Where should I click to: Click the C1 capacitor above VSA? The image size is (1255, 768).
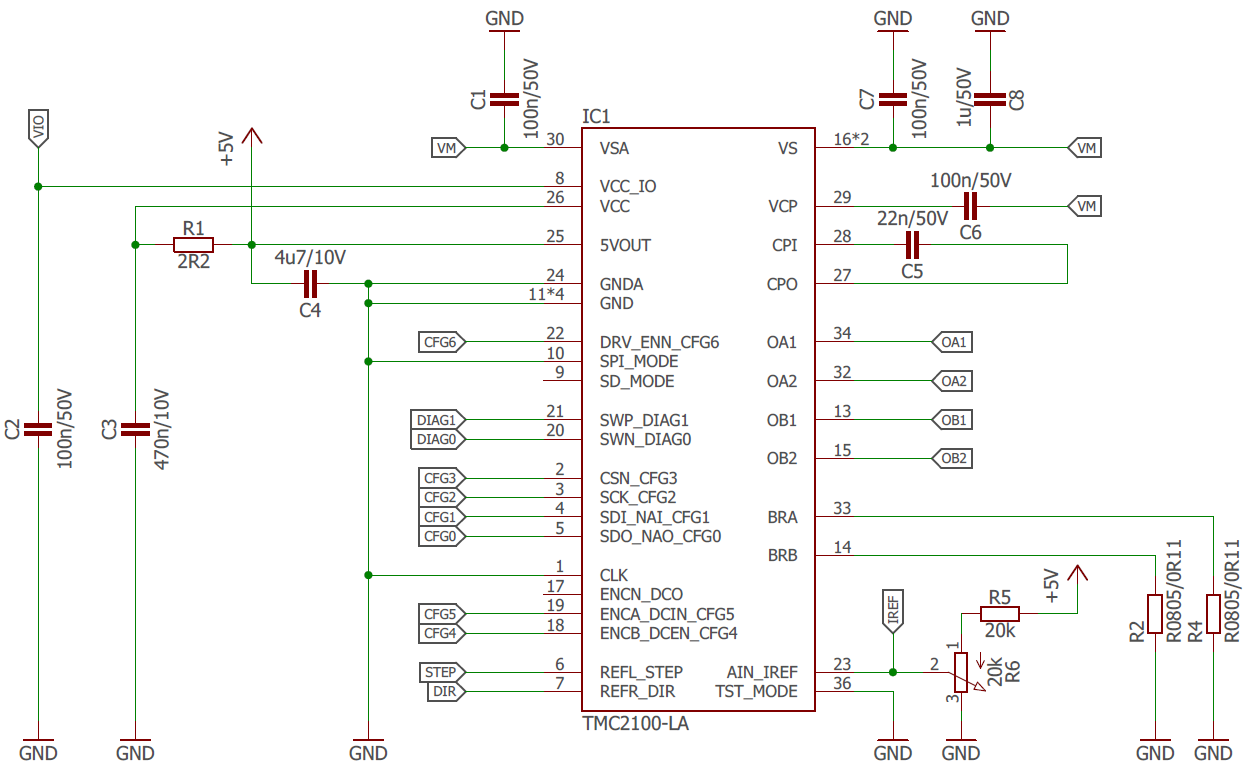coord(504,99)
